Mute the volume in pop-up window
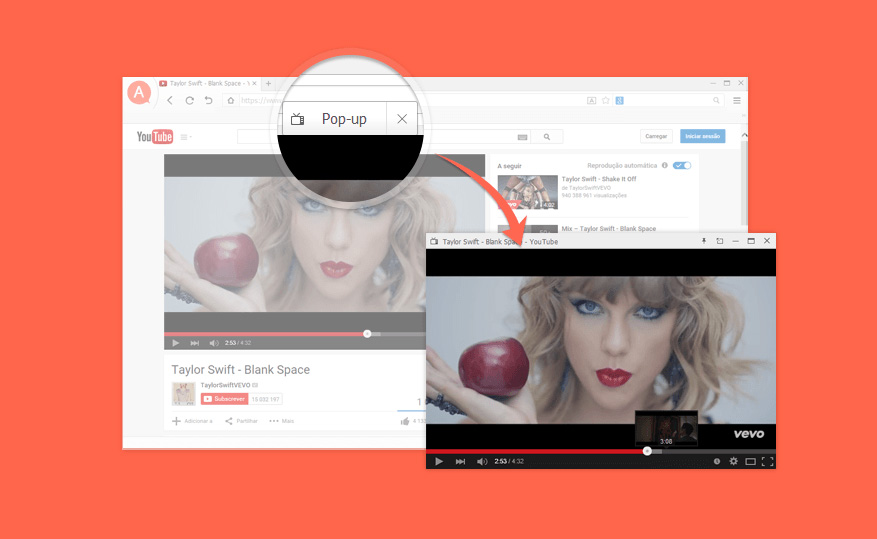Viewport: 877px width, 539px height. tap(482, 461)
